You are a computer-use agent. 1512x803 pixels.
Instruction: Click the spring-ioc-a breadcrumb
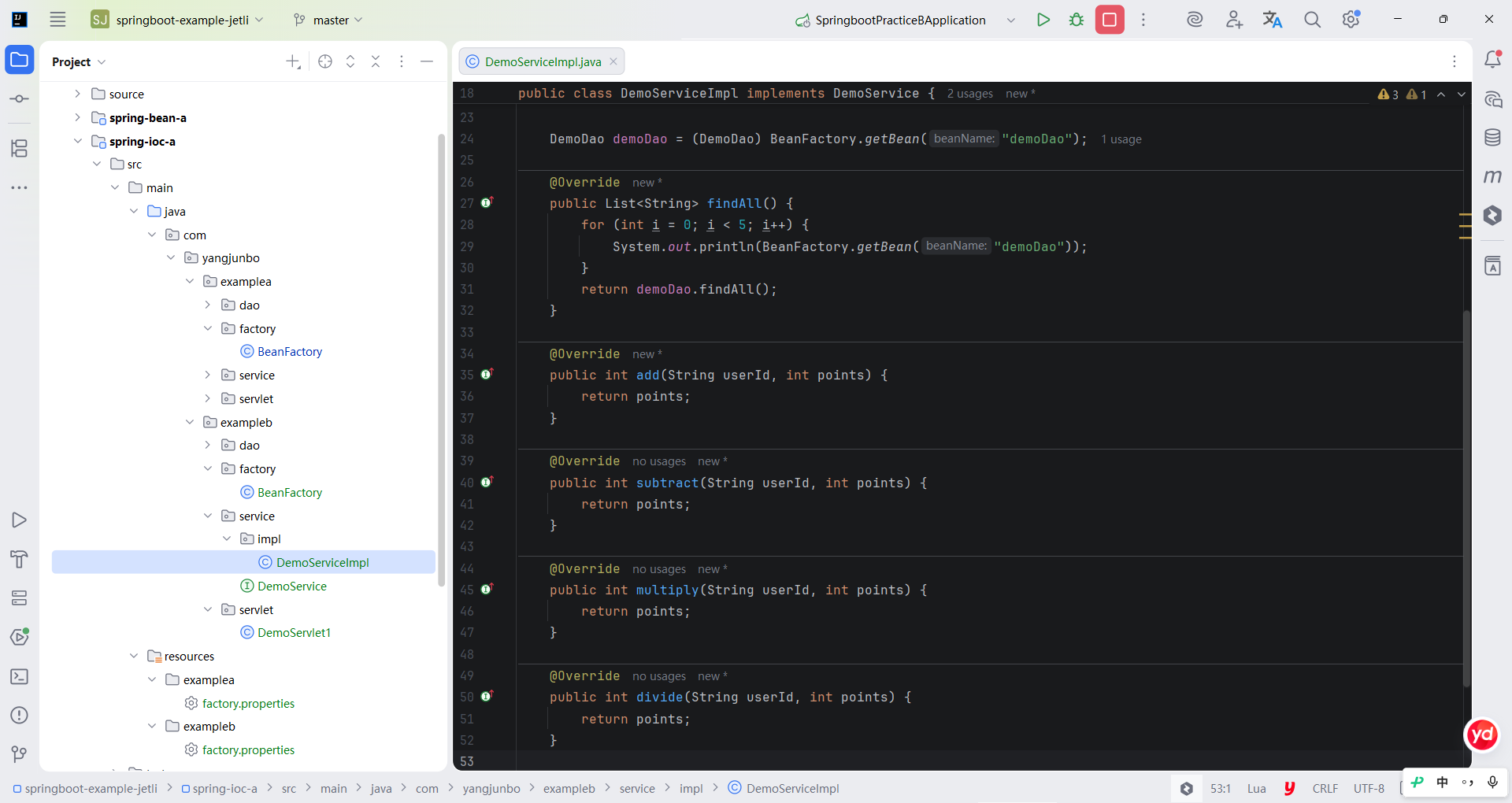pos(219,788)
